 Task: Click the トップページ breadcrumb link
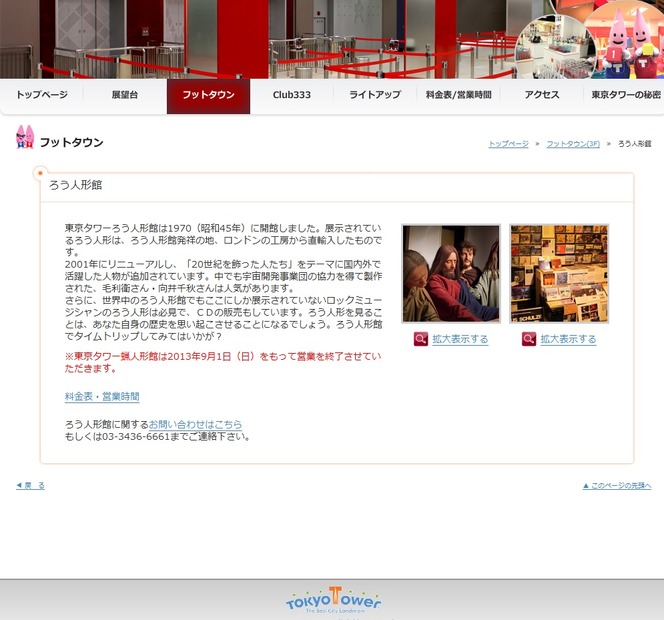coord(509,144)
